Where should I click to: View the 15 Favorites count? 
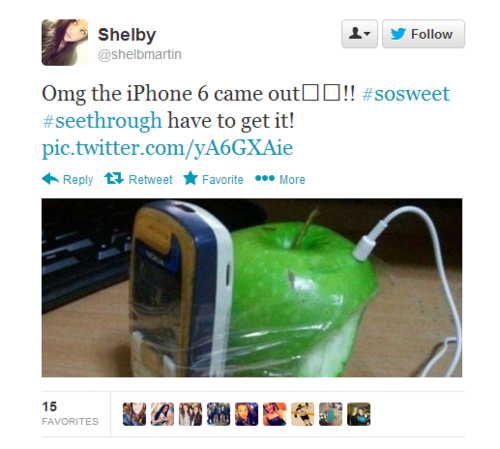[x=70, y=413]
